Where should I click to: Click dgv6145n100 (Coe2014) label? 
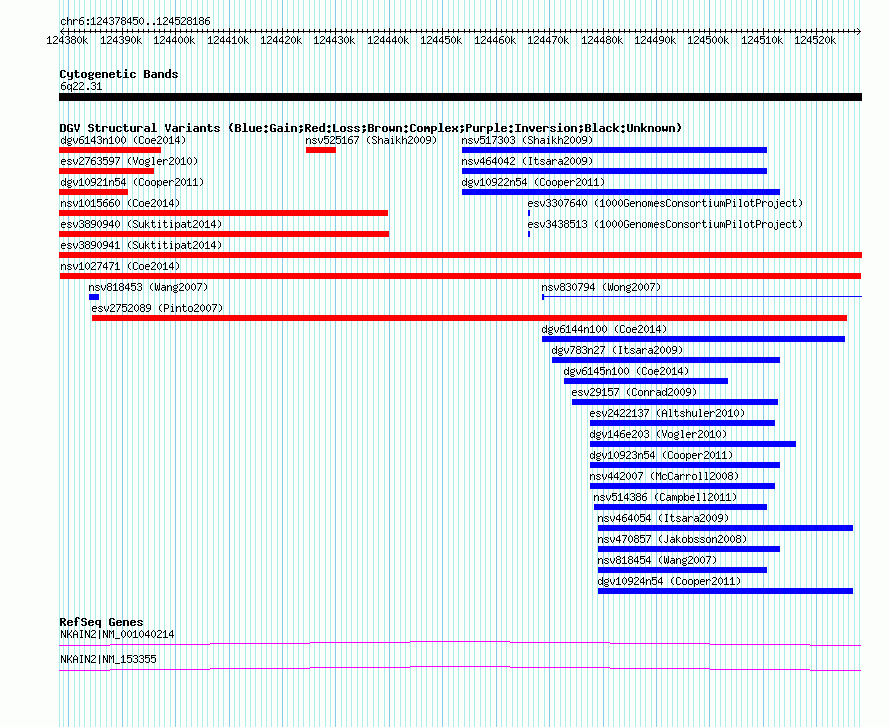point(626,371)
